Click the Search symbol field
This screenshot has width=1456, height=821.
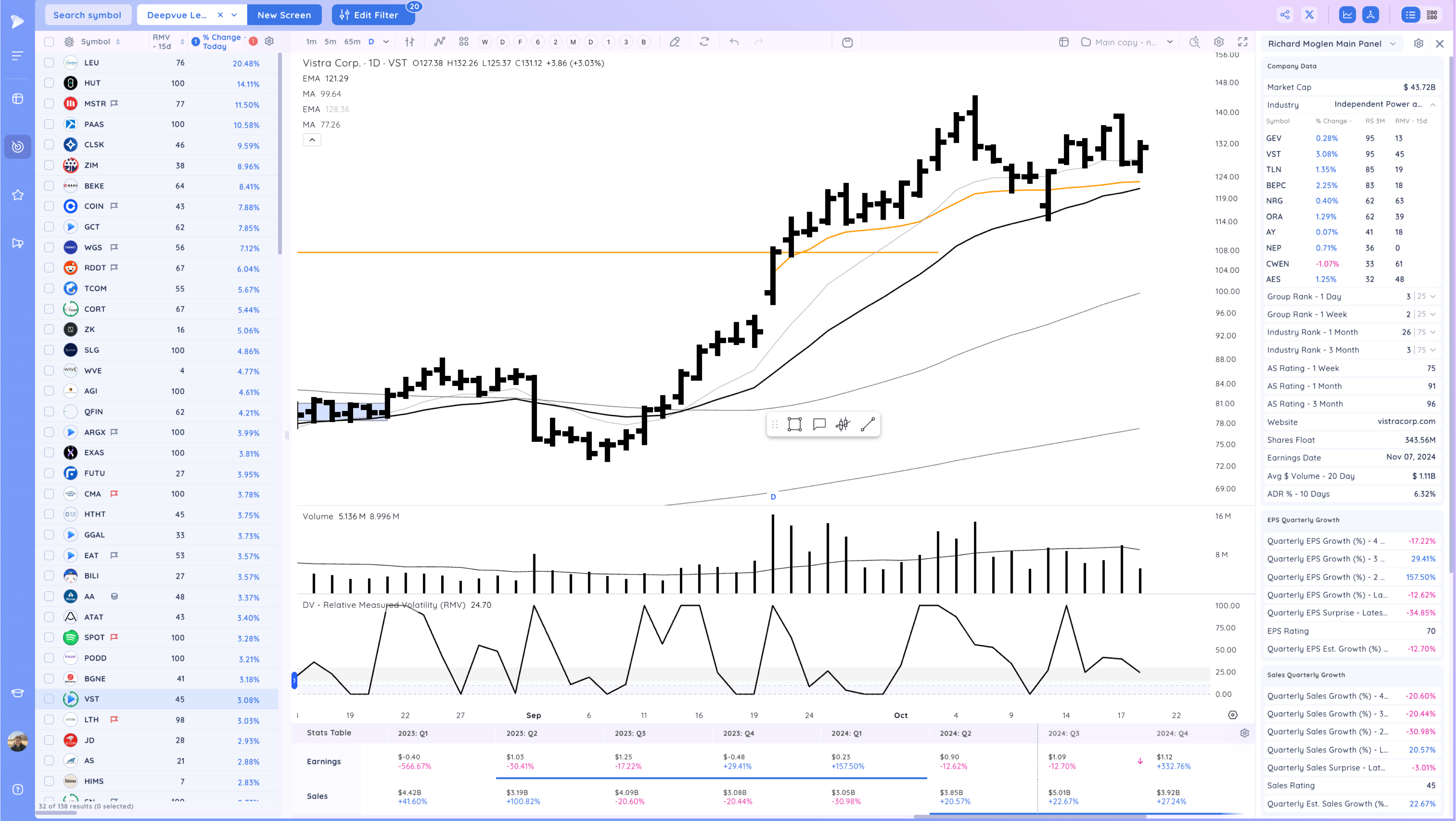pyautogui.click(x=87, y=15)
